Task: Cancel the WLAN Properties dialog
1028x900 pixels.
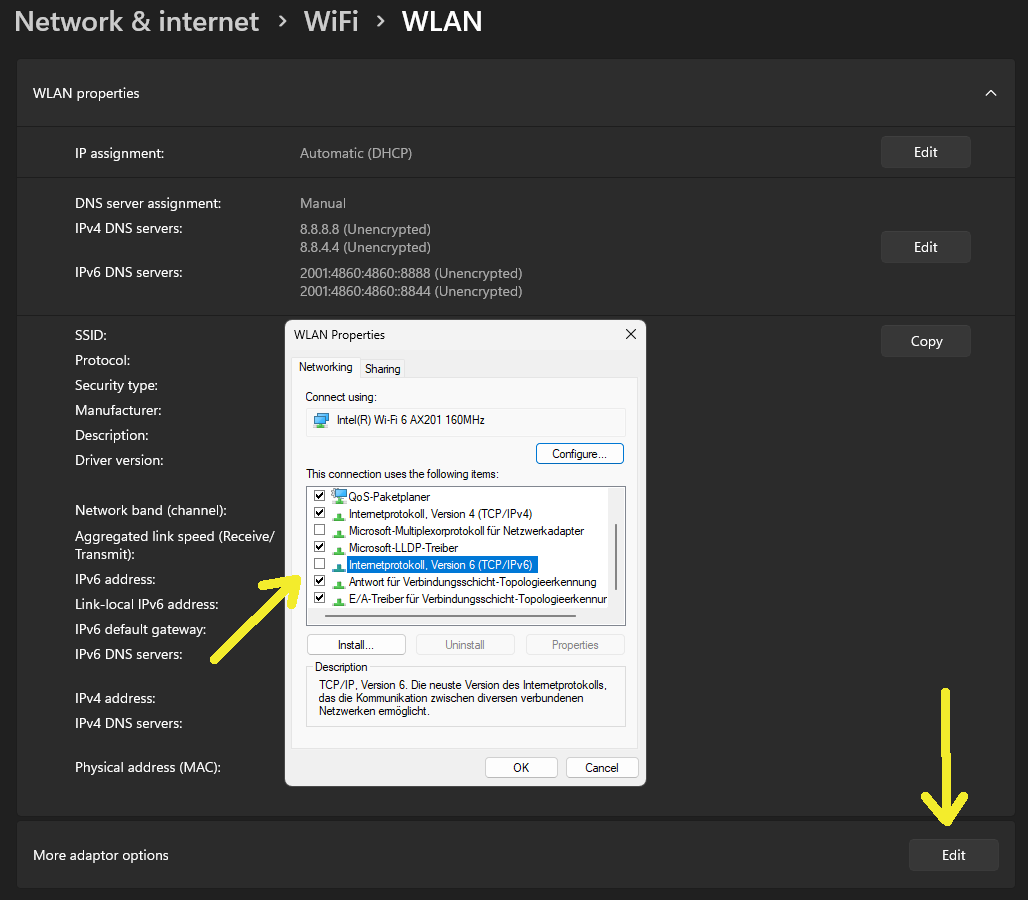Action: (602, 768)
